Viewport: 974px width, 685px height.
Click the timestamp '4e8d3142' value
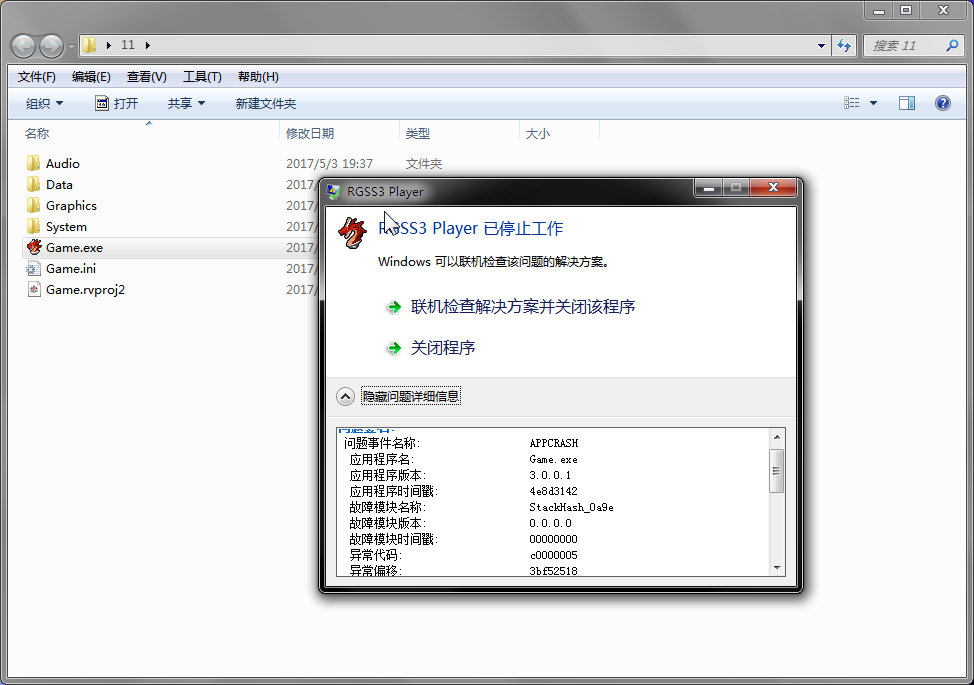[x=553, y=491]
